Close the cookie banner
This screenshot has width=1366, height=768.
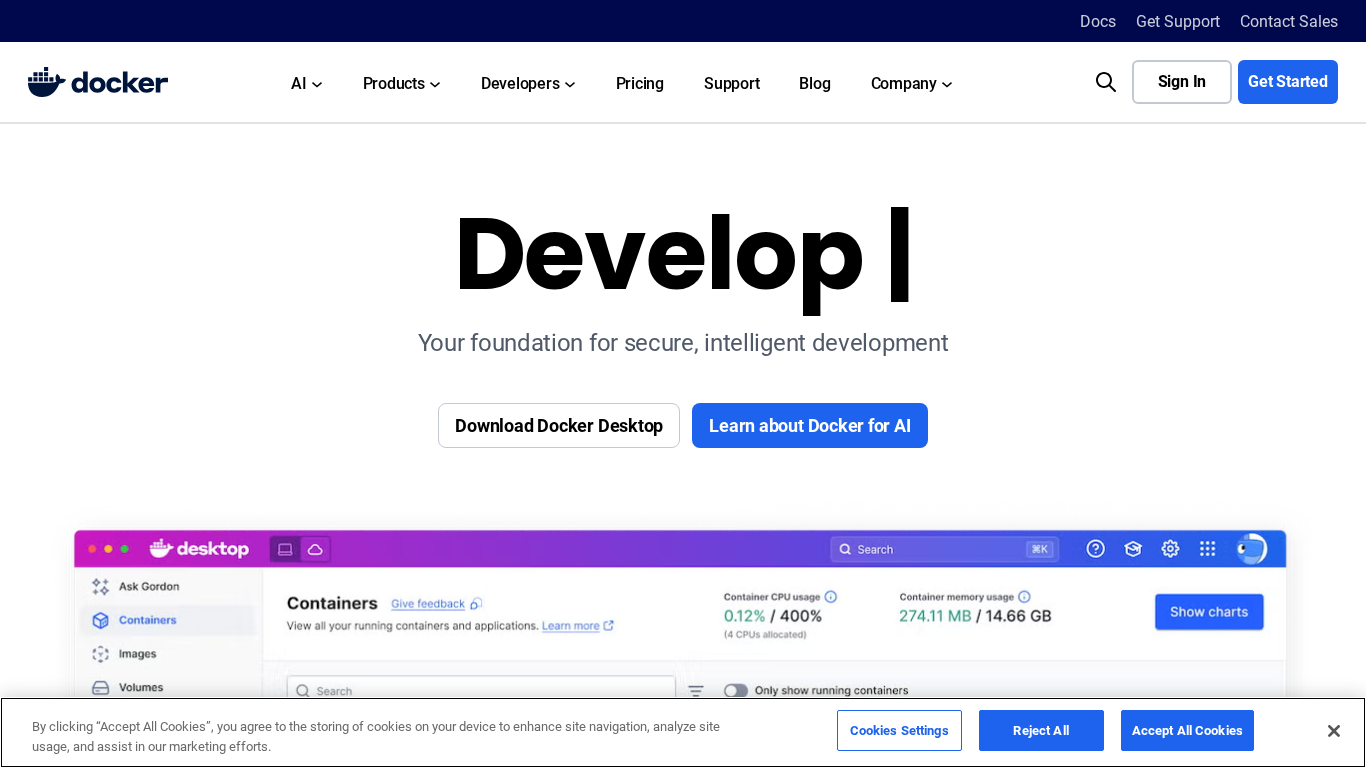pyautogui.click(x=1333, y=731)
